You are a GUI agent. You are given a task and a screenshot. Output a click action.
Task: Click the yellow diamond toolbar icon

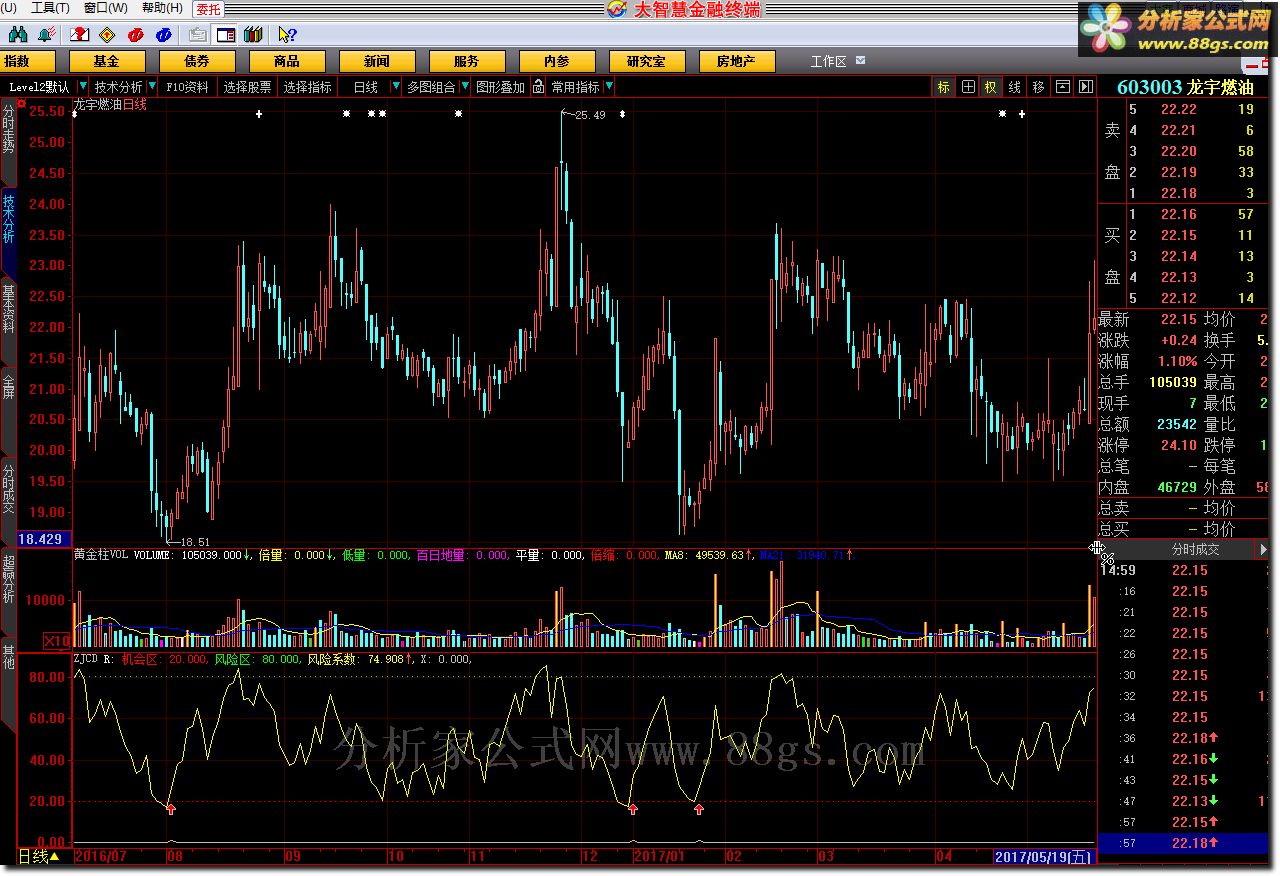click(x=106, y=35)
